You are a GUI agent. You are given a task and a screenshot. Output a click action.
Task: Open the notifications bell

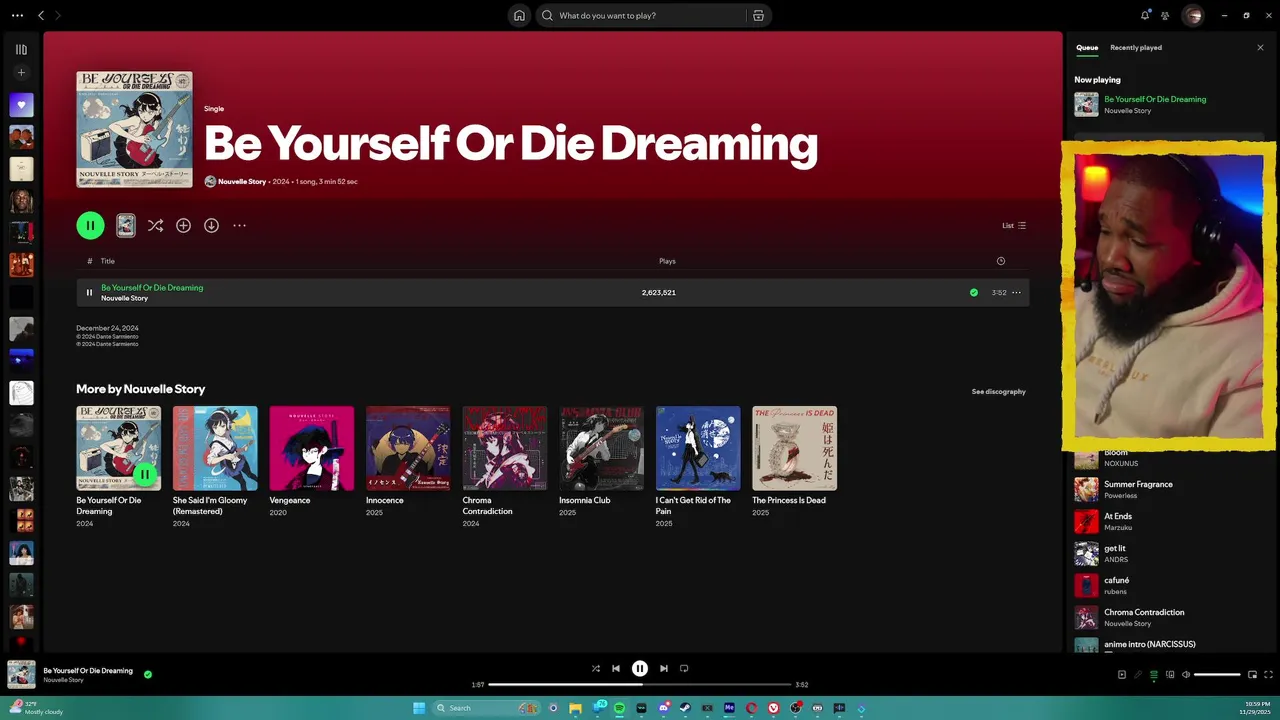pos(1145,15)
